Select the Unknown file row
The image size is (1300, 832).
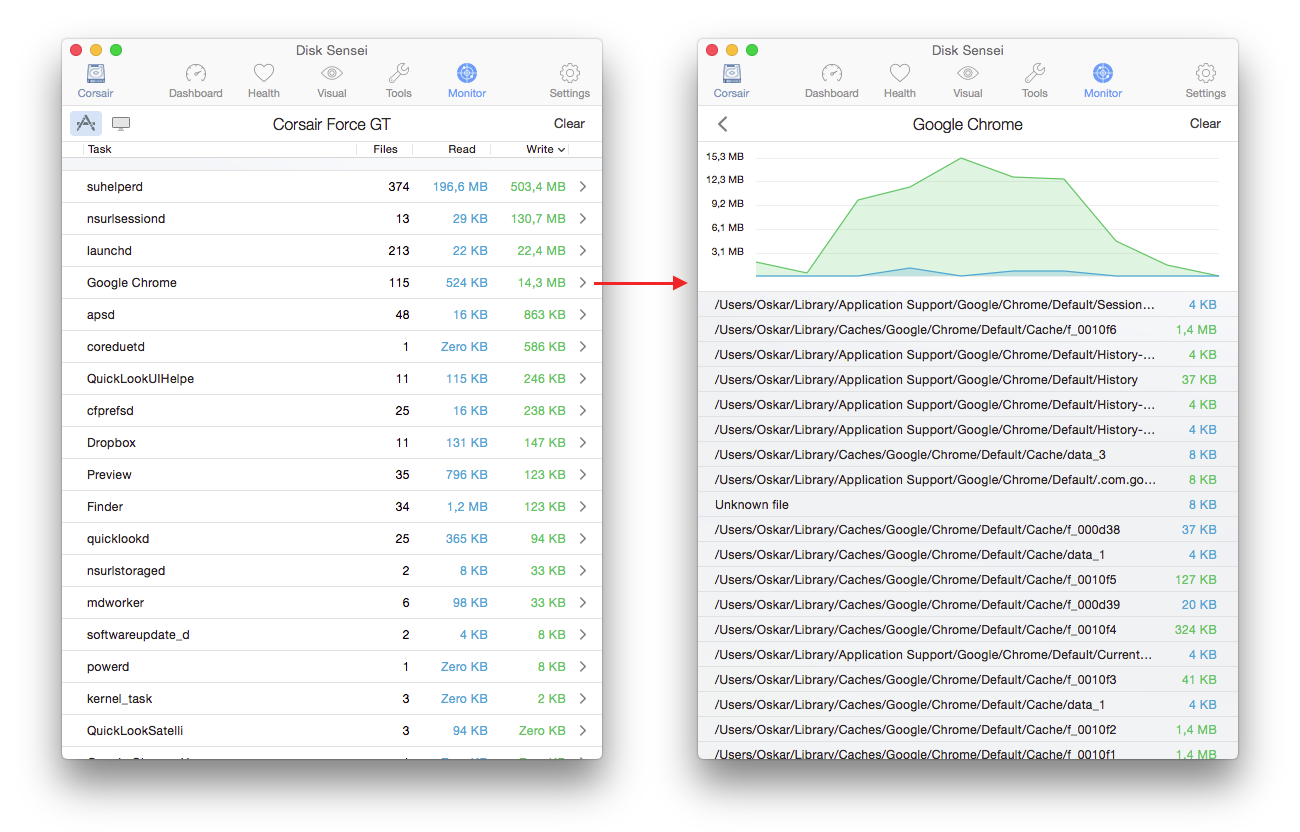pos(968,505)
